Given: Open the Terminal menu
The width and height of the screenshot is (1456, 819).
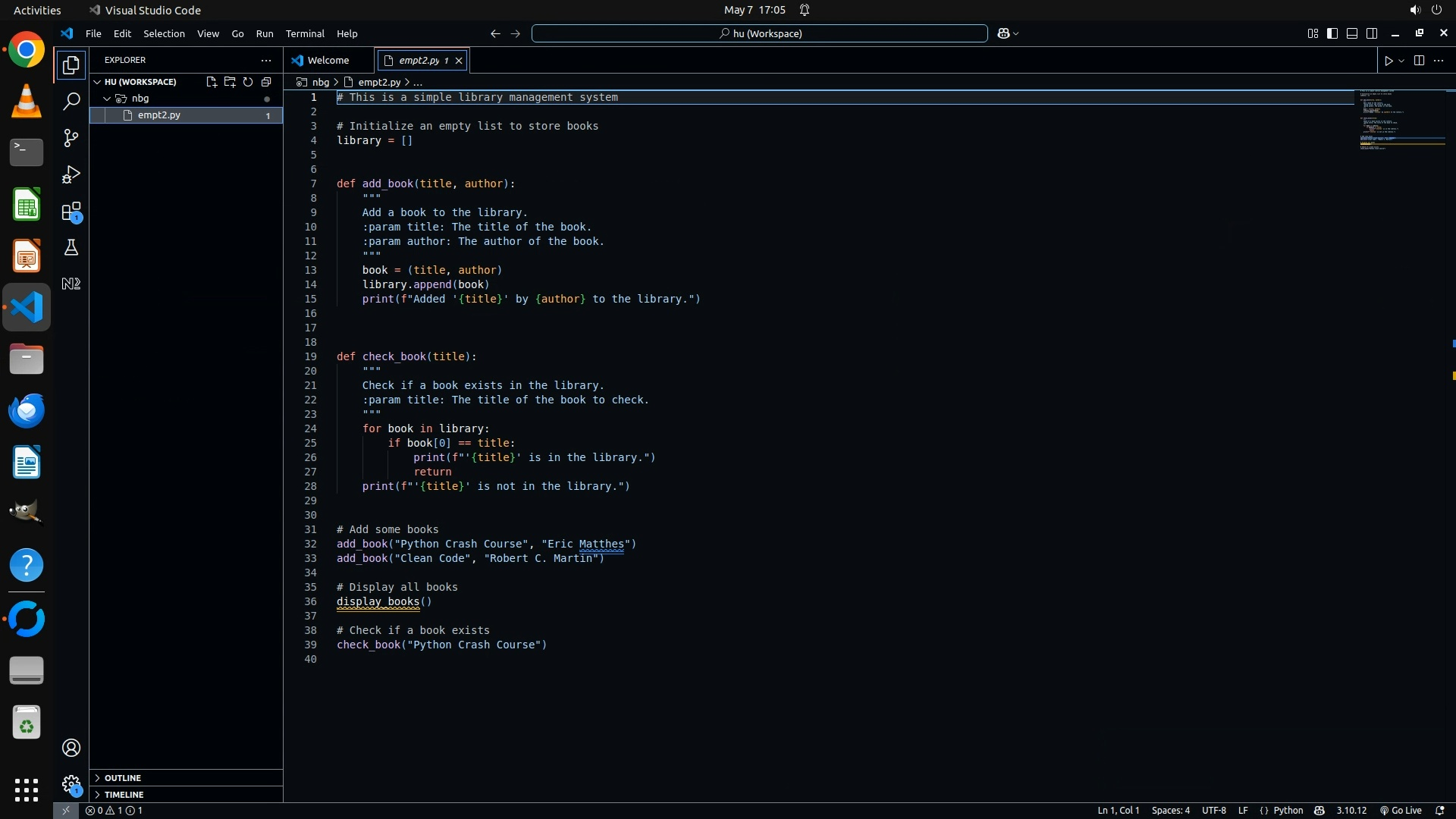Looking at the screenshot, I should click(x=305, y=33).
